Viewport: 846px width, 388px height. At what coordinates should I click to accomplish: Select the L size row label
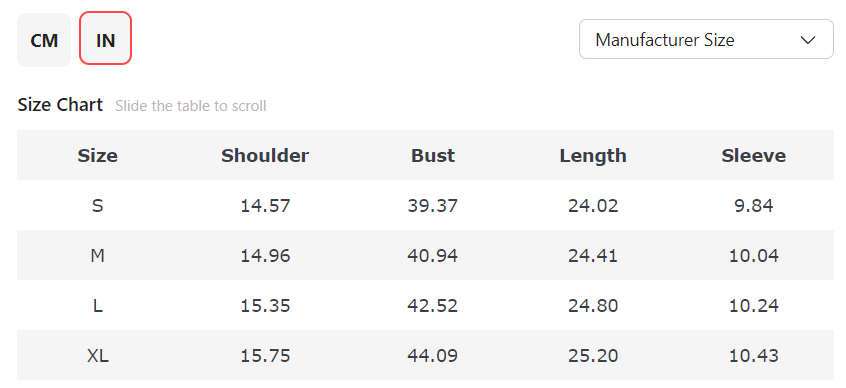(98, 306)
